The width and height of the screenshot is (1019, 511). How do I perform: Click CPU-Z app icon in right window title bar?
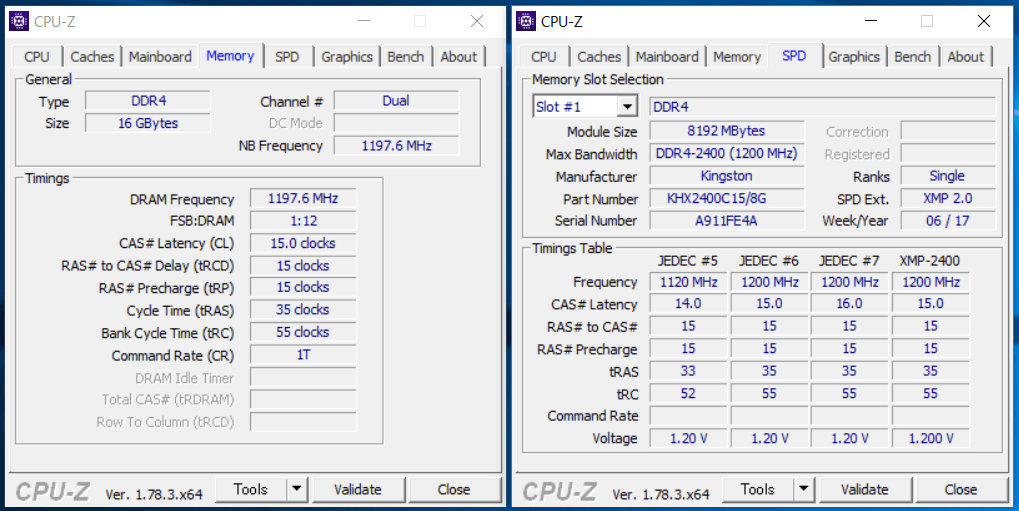click(526, 21)
